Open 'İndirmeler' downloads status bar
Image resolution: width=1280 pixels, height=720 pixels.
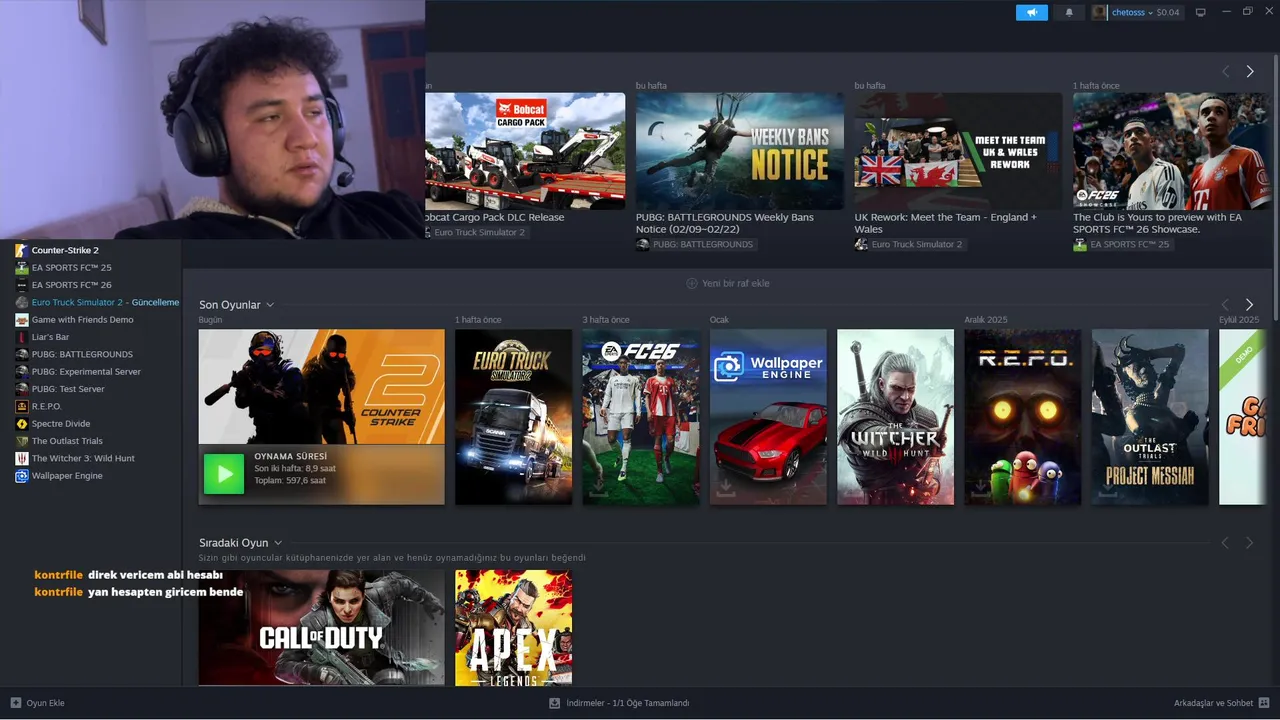click(x=619, y=703)
